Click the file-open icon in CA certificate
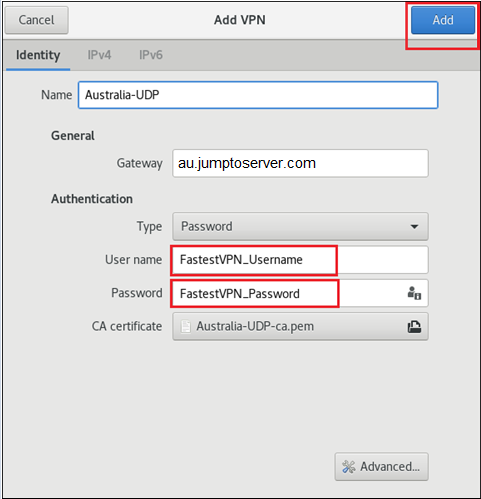Screen dimensions: 481x499 (414, 327)
